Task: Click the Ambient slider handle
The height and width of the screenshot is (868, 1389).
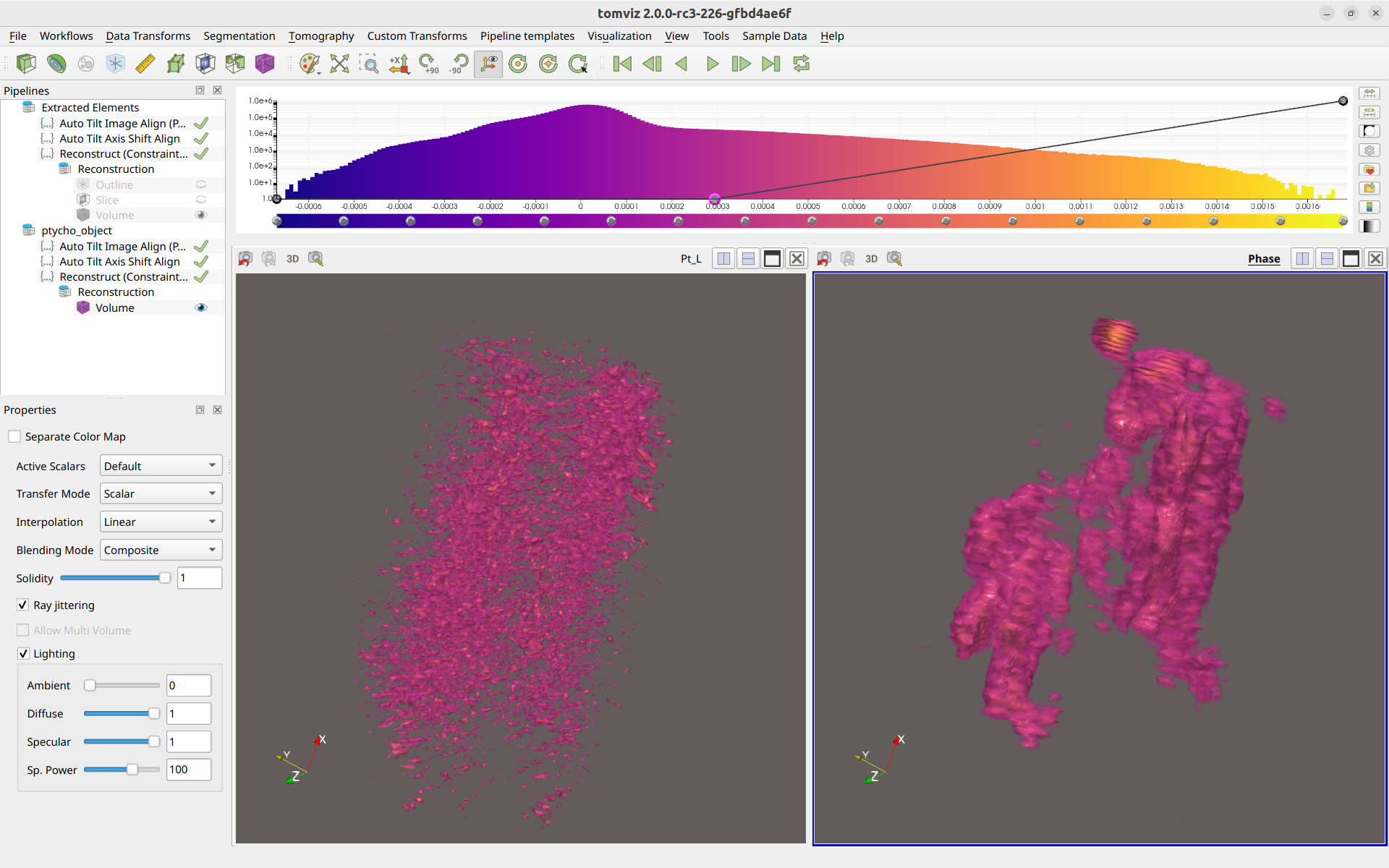Action: point(90,685)
